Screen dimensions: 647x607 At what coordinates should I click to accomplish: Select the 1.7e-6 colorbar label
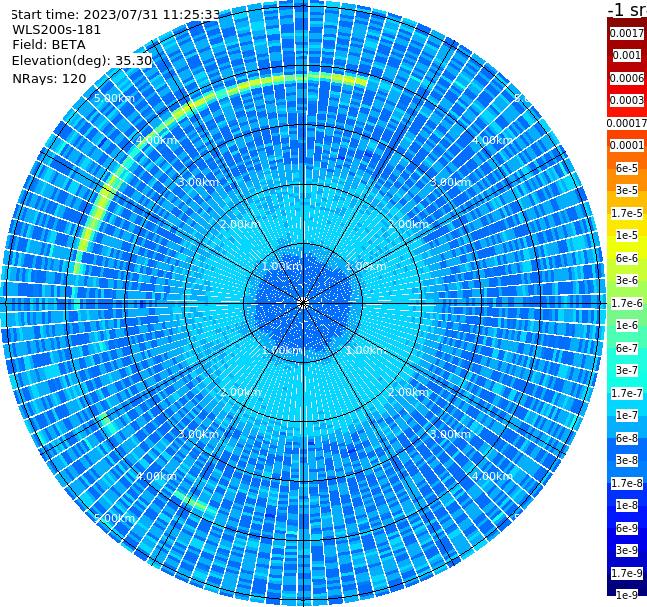click(x=627, y=303)
